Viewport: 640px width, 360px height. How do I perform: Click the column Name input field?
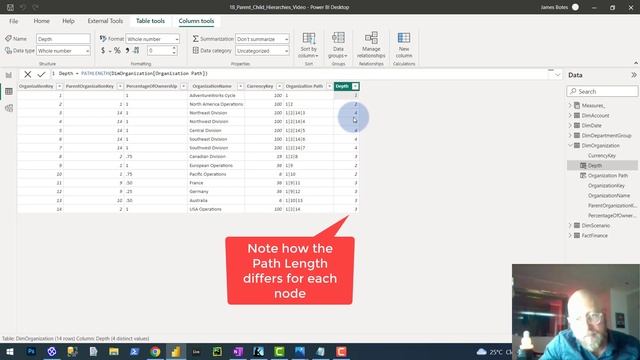coord(63,39)
